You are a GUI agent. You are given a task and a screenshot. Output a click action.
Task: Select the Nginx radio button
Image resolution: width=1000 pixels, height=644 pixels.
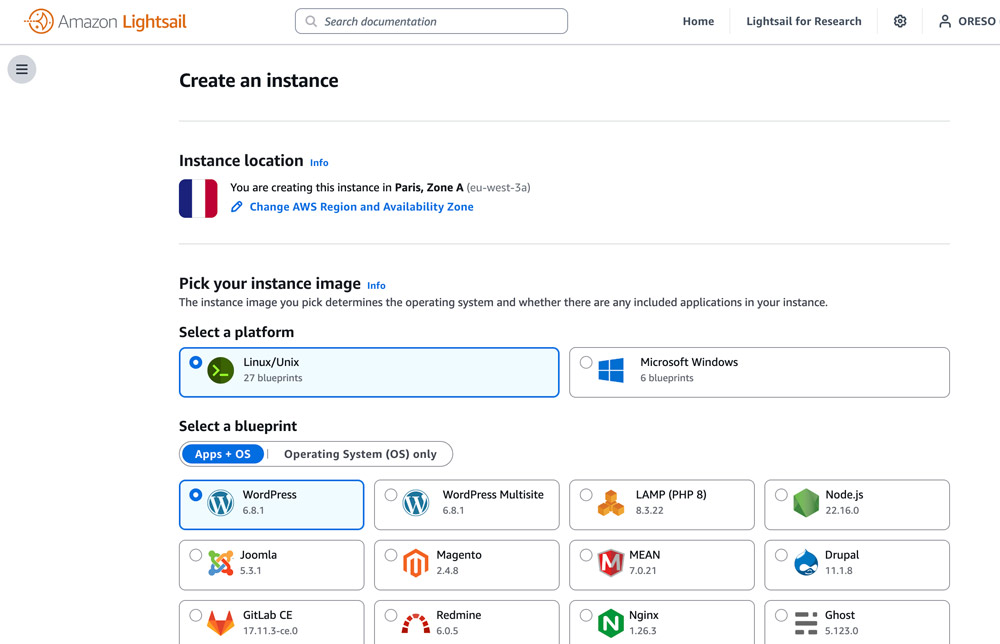pyautogui.click(x=586, y=615)
